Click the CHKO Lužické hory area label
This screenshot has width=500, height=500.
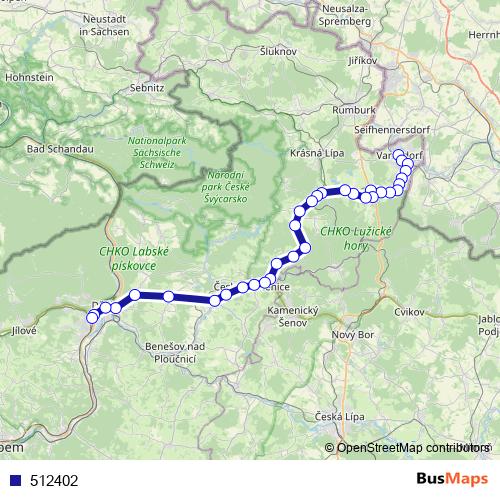[x=356, y=238]
